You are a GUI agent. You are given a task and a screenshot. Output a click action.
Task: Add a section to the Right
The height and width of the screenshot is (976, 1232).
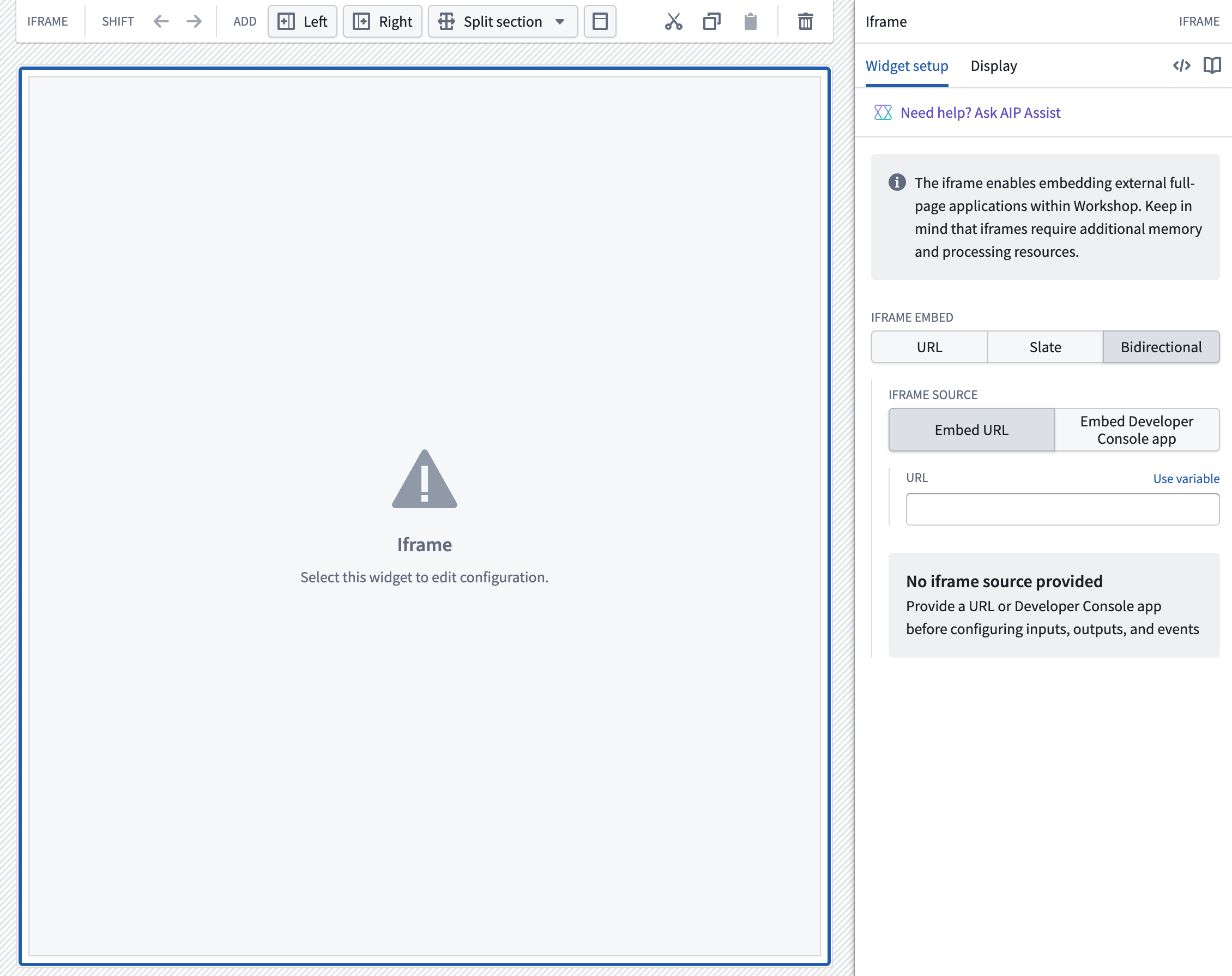coord(382,21)
